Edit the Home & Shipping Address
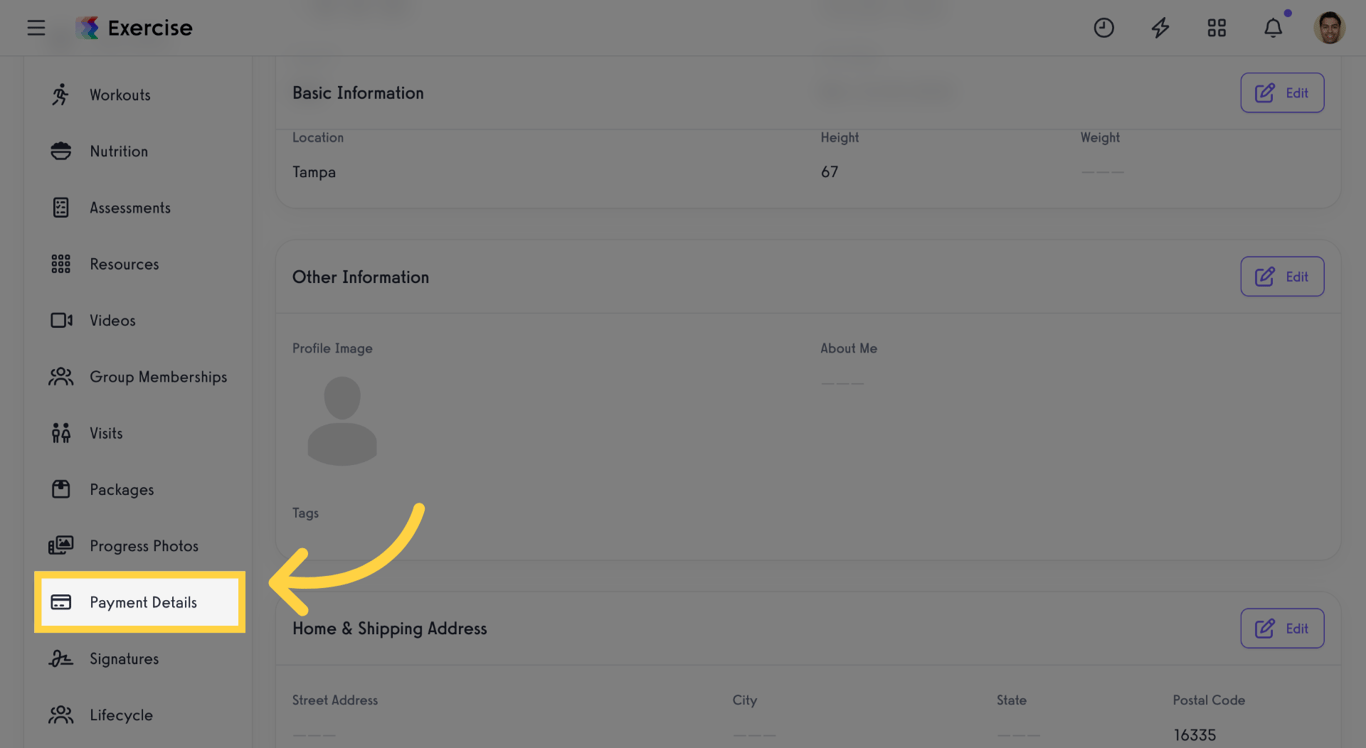Screen dimensions: 1366x748 coord(1282,628)
